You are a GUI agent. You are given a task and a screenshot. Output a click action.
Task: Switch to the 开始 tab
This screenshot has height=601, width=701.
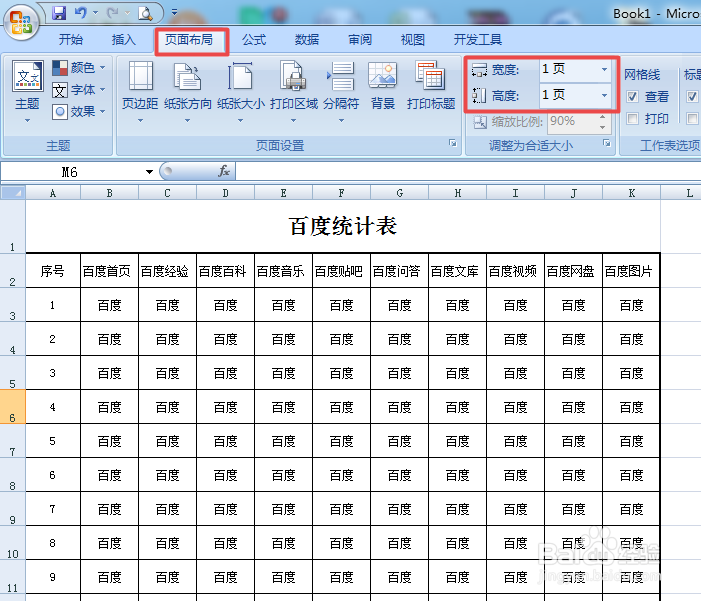[x=71, y=40]
